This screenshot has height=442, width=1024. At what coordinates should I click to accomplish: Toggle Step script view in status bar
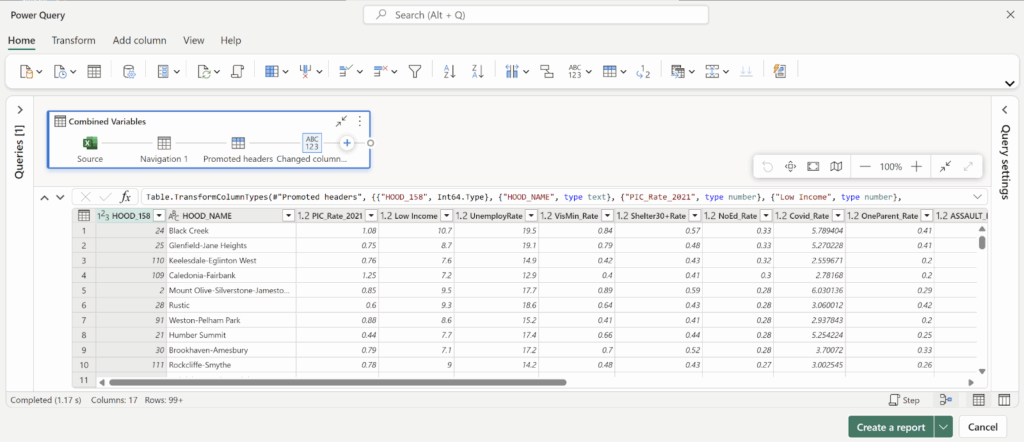click(904, 400)
